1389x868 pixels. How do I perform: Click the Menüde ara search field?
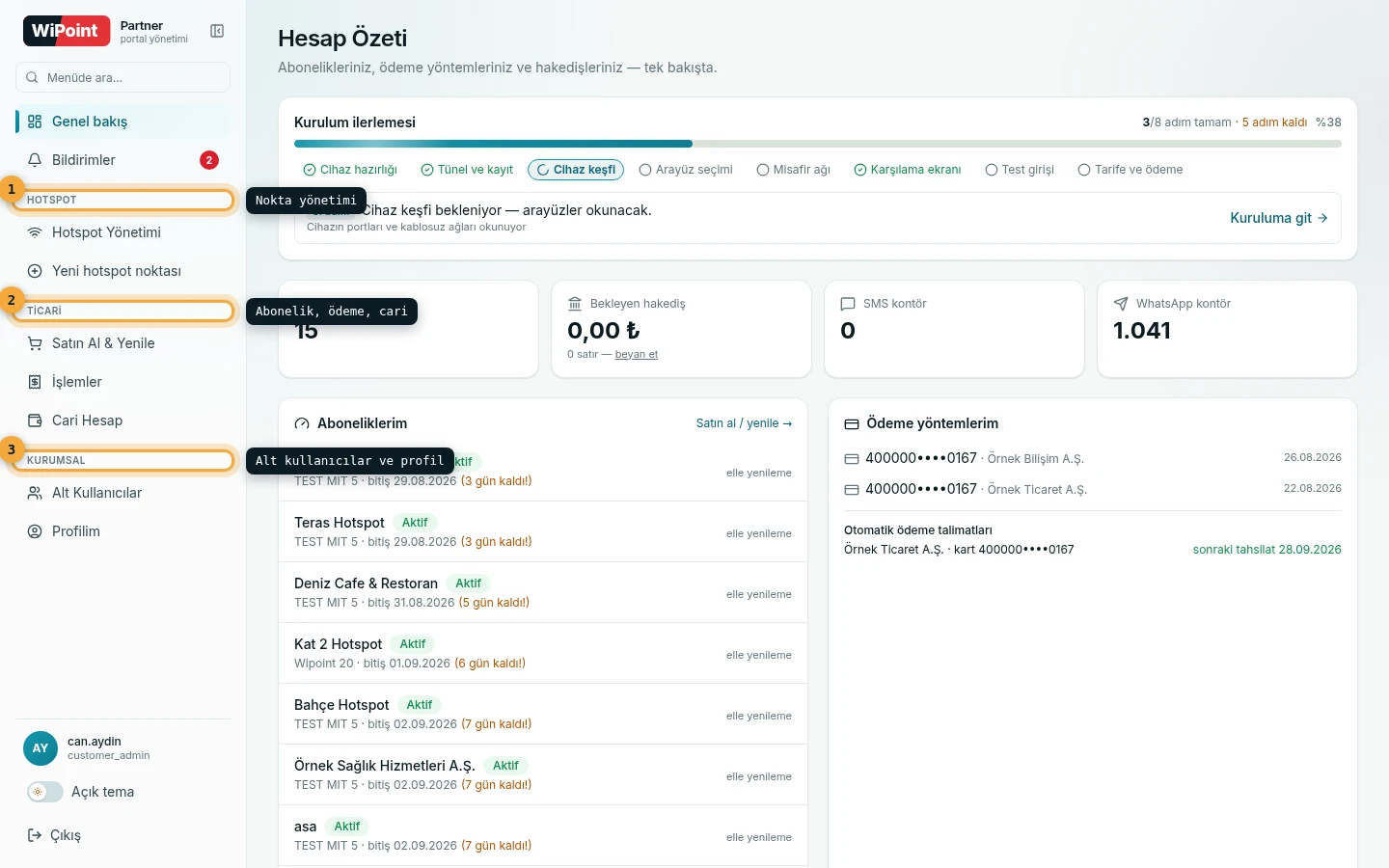pos(123,77)
